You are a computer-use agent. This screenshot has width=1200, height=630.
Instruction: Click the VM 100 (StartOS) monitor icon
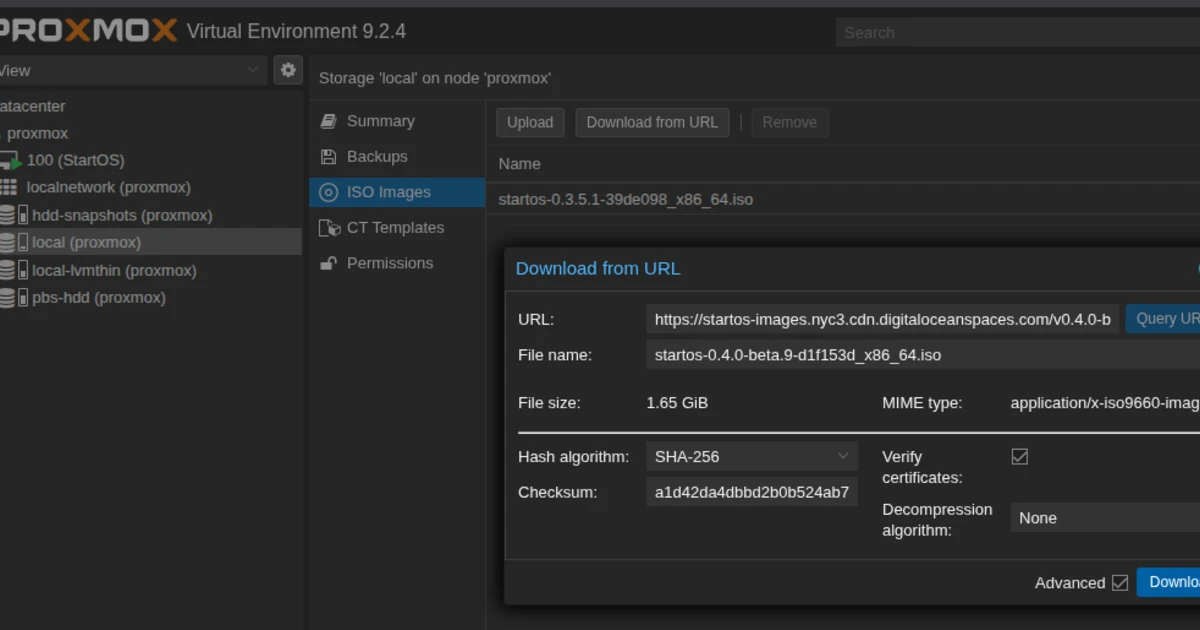10,160
